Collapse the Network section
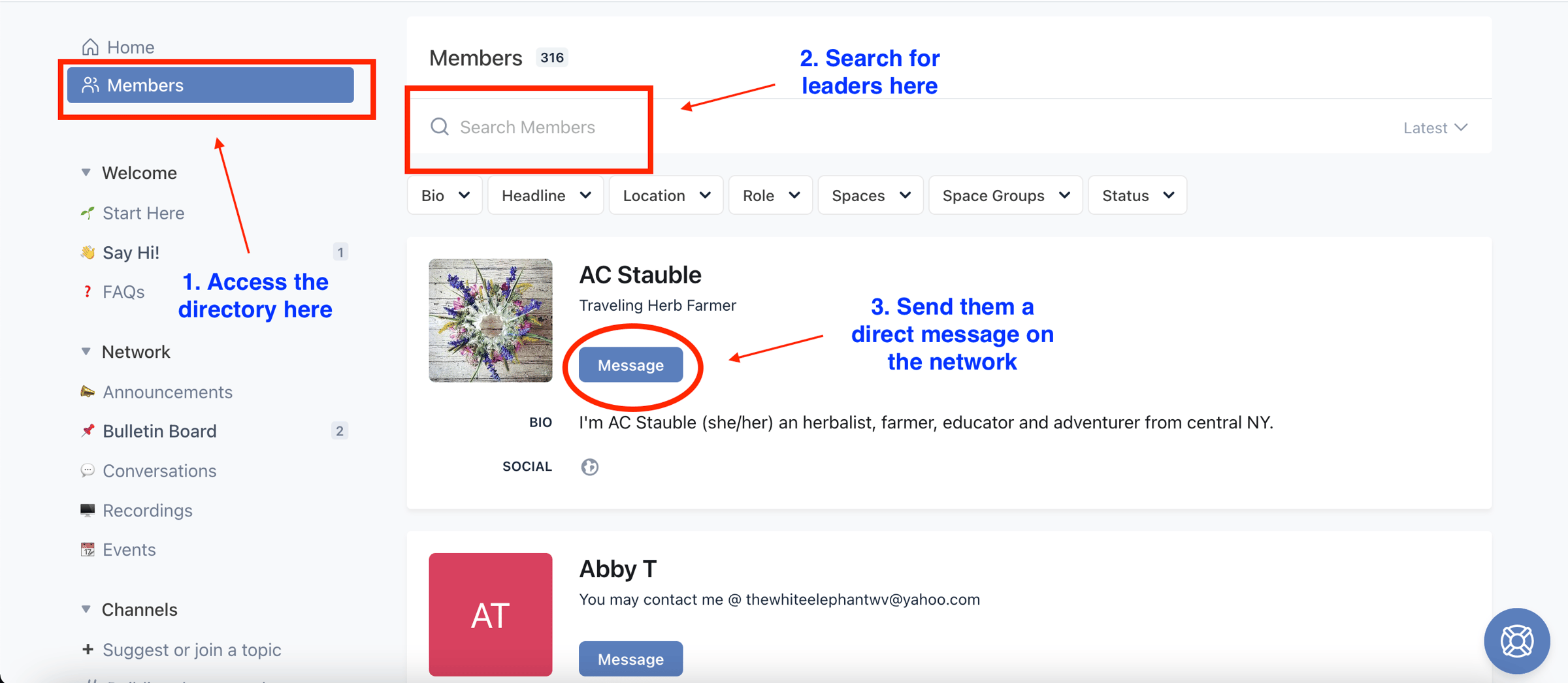 (86, 351)
